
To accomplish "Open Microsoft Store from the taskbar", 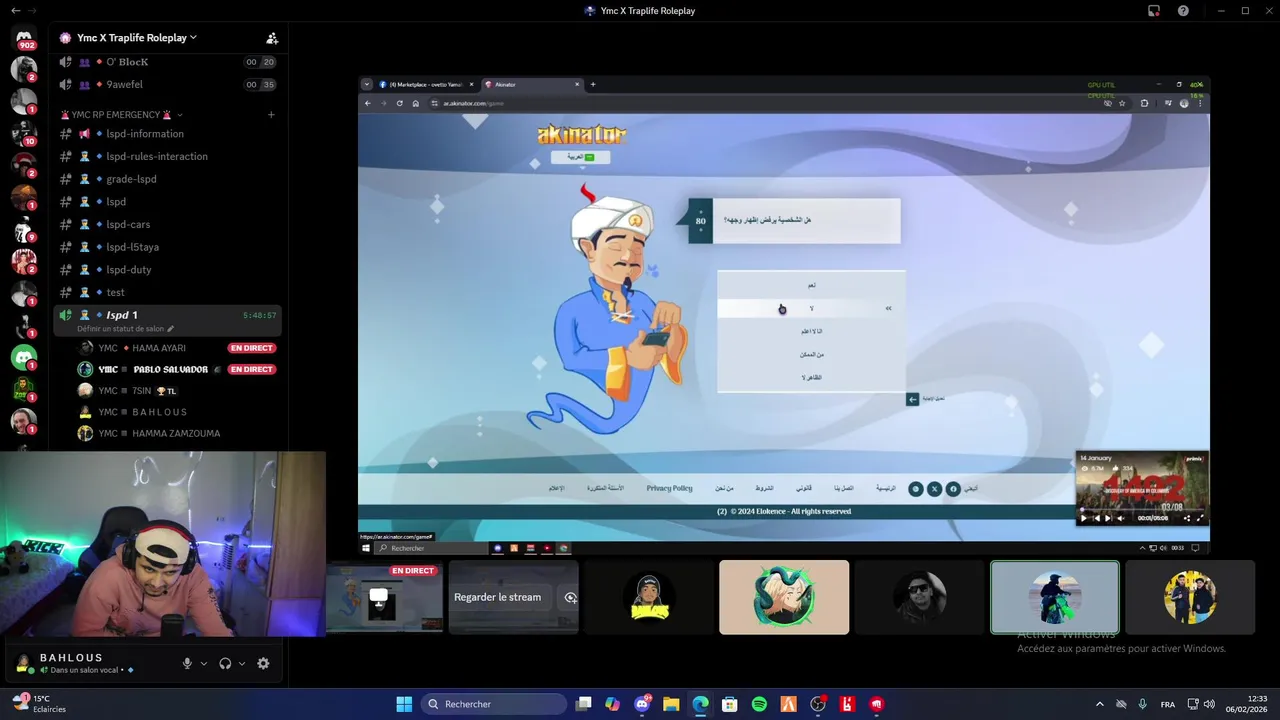I will pyautogui.click(x=730, y=704).
